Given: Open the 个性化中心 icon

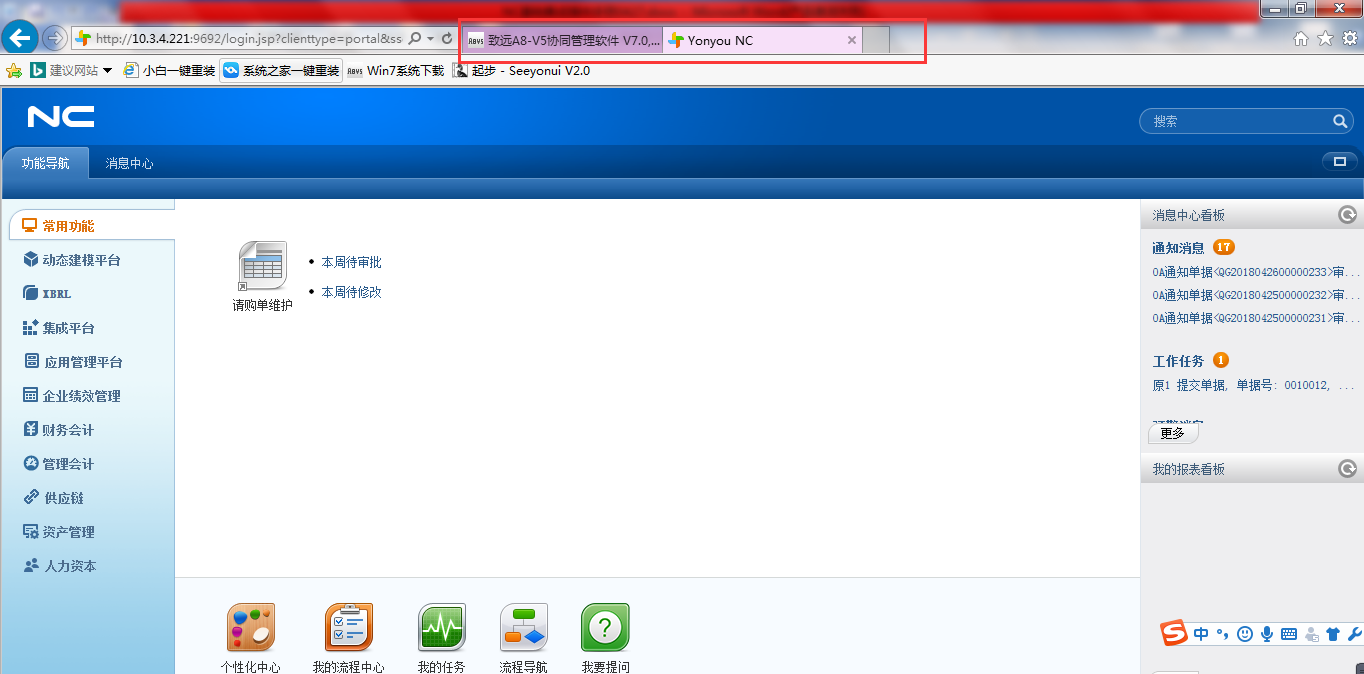Looking at the screenshot, I should point(251,629).
